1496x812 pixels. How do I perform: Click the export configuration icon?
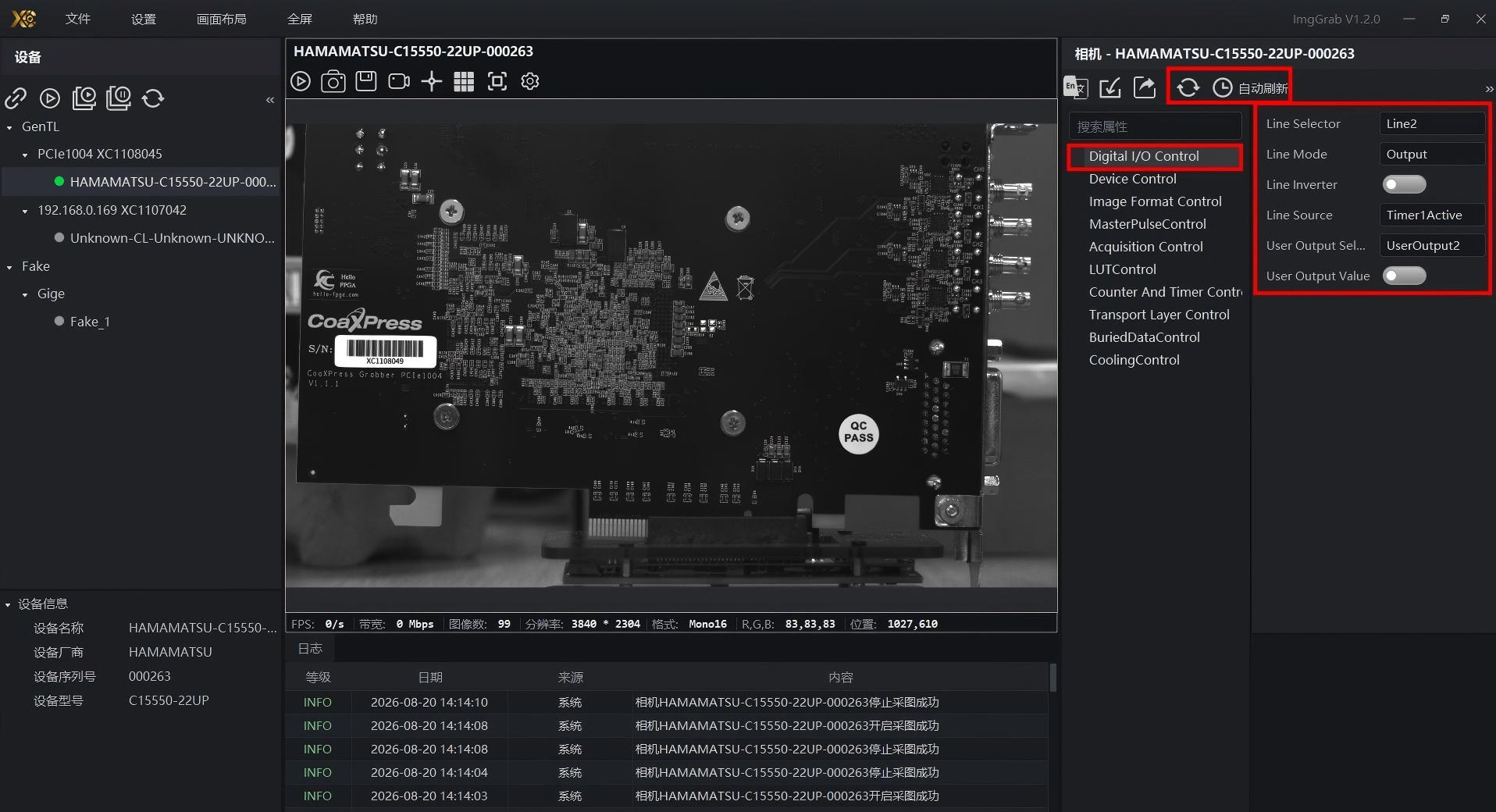[1145, 87]
